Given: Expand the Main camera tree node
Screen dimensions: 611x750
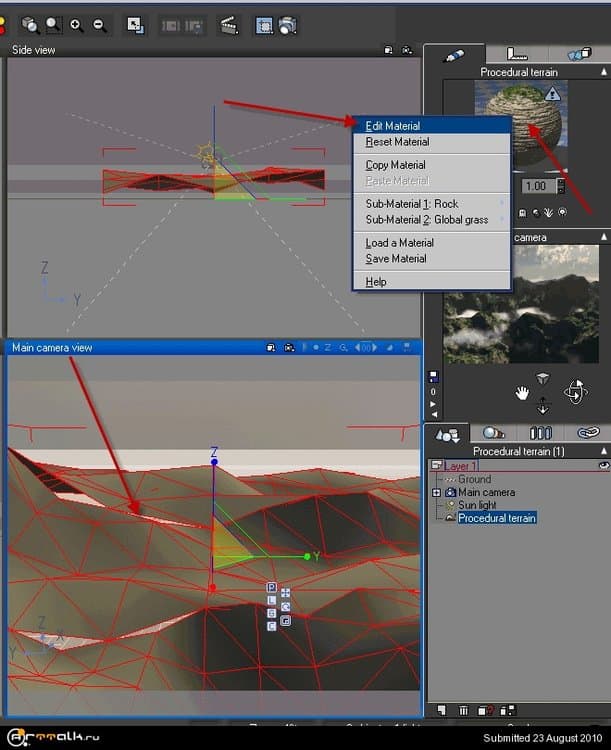Looking at the screenshot, I should coord(436,493).
